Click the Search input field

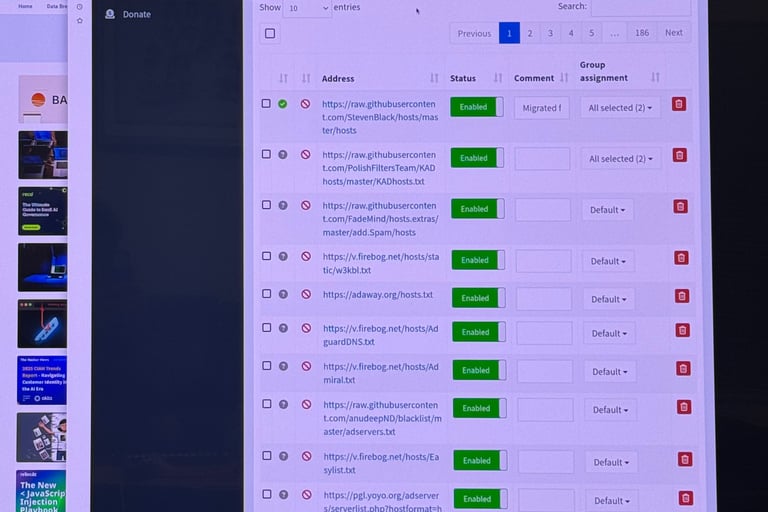[641, 7]
